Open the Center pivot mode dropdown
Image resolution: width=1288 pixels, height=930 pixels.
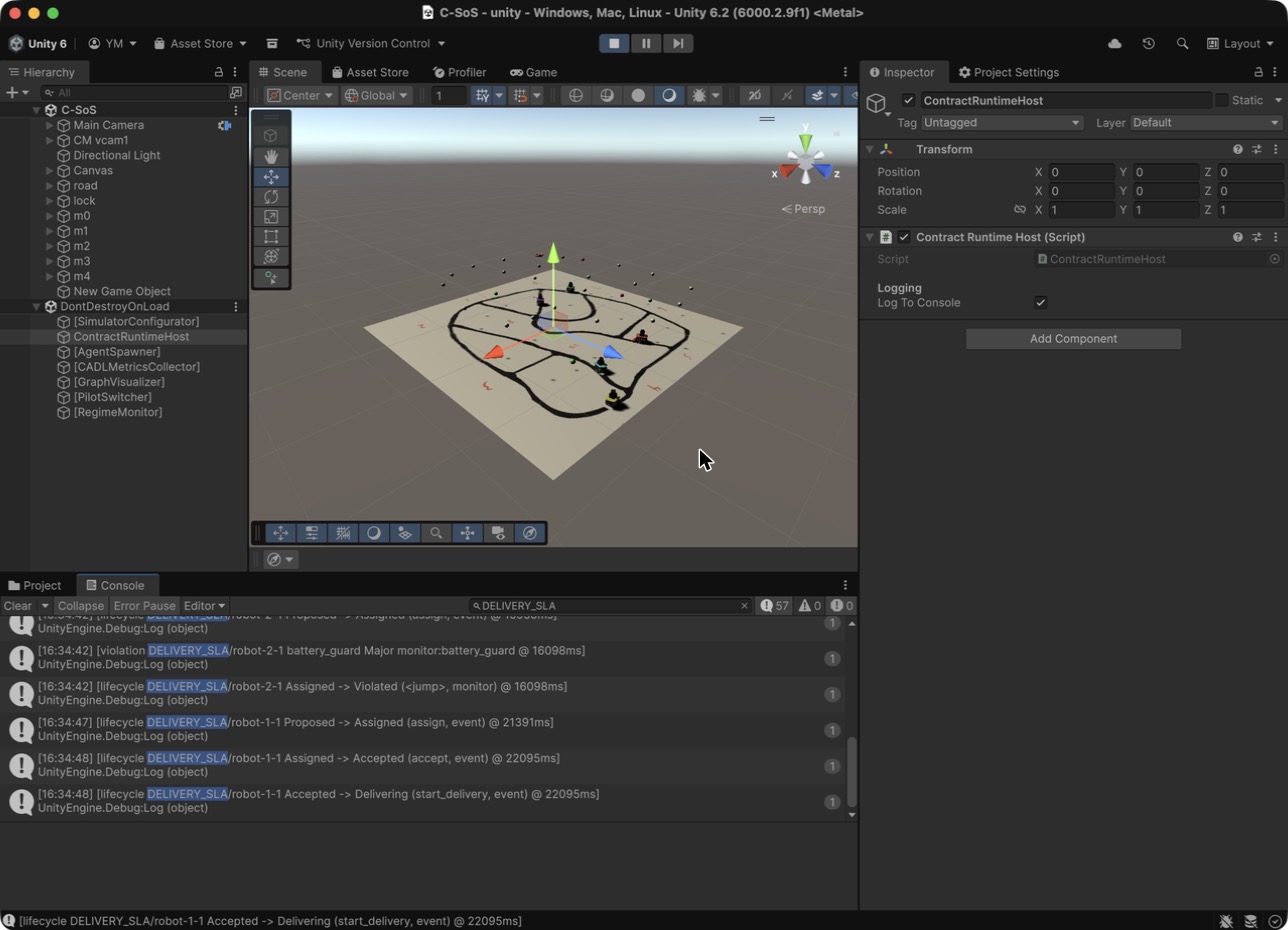coord(300,95)
